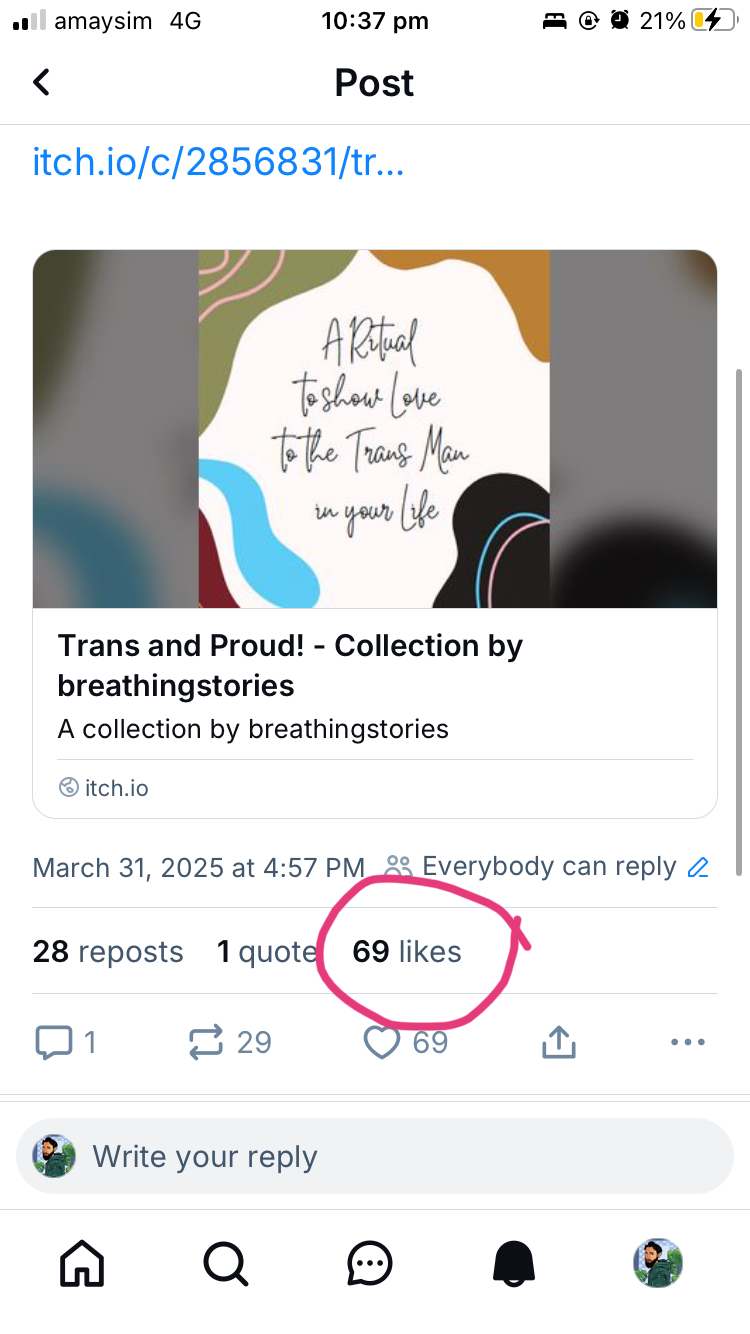This screenshot has width=750, height=1334.
Task: Tap the repost arrows icon
Action: pos(206,1043)
